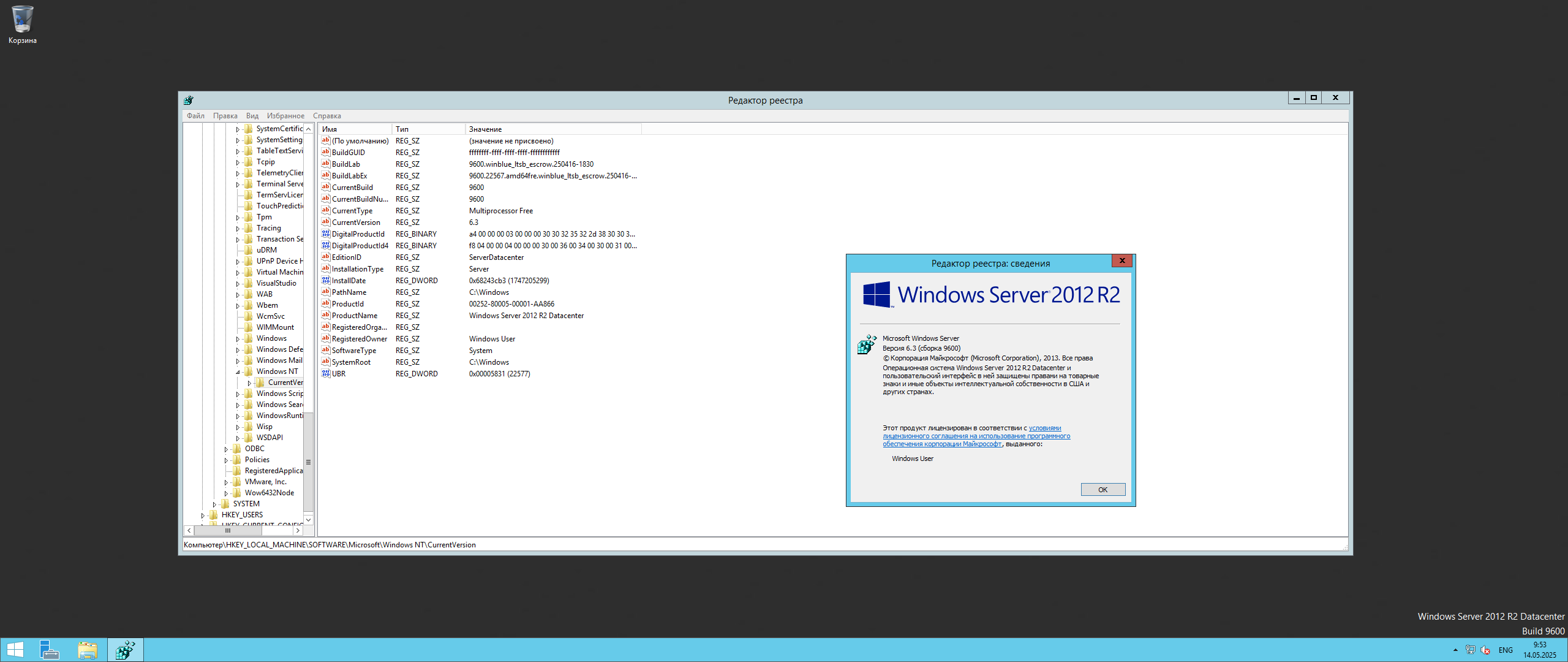Click the ProductName string value icon

click(x=326, y=315)
